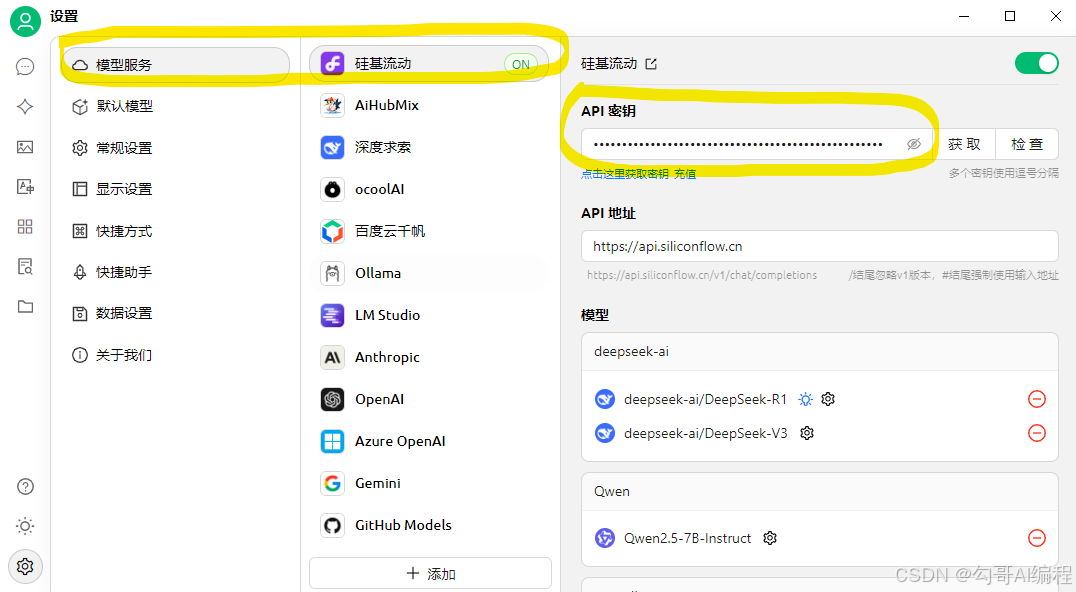Select the Gemini provider
This screenshot has height=592, width=1076.
coord(429,483)
